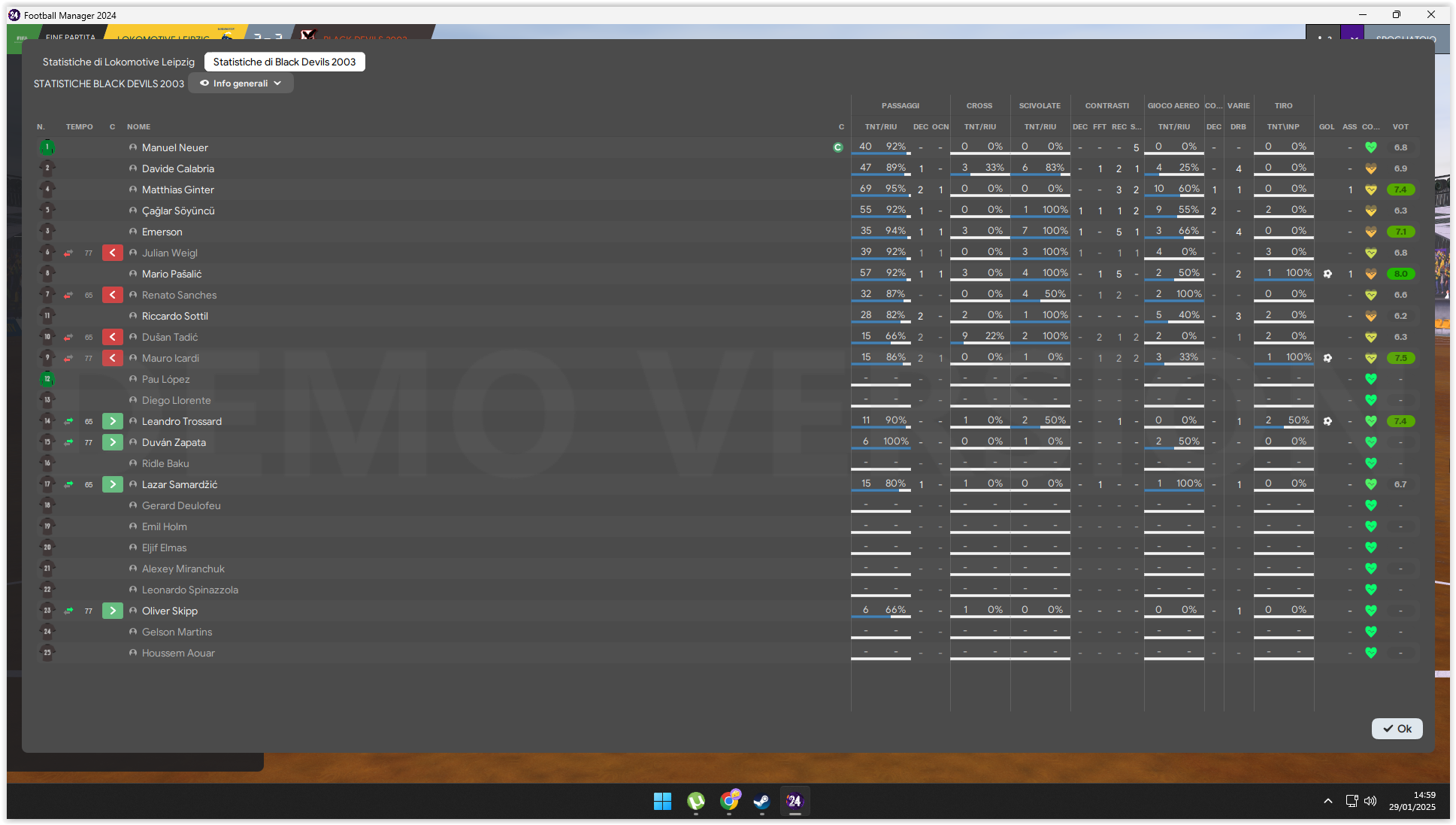Viewport: 1456px width, 825px height.
Task: Click Leandro Trossard's green substituted-on arrow
Action: (112, 421)
